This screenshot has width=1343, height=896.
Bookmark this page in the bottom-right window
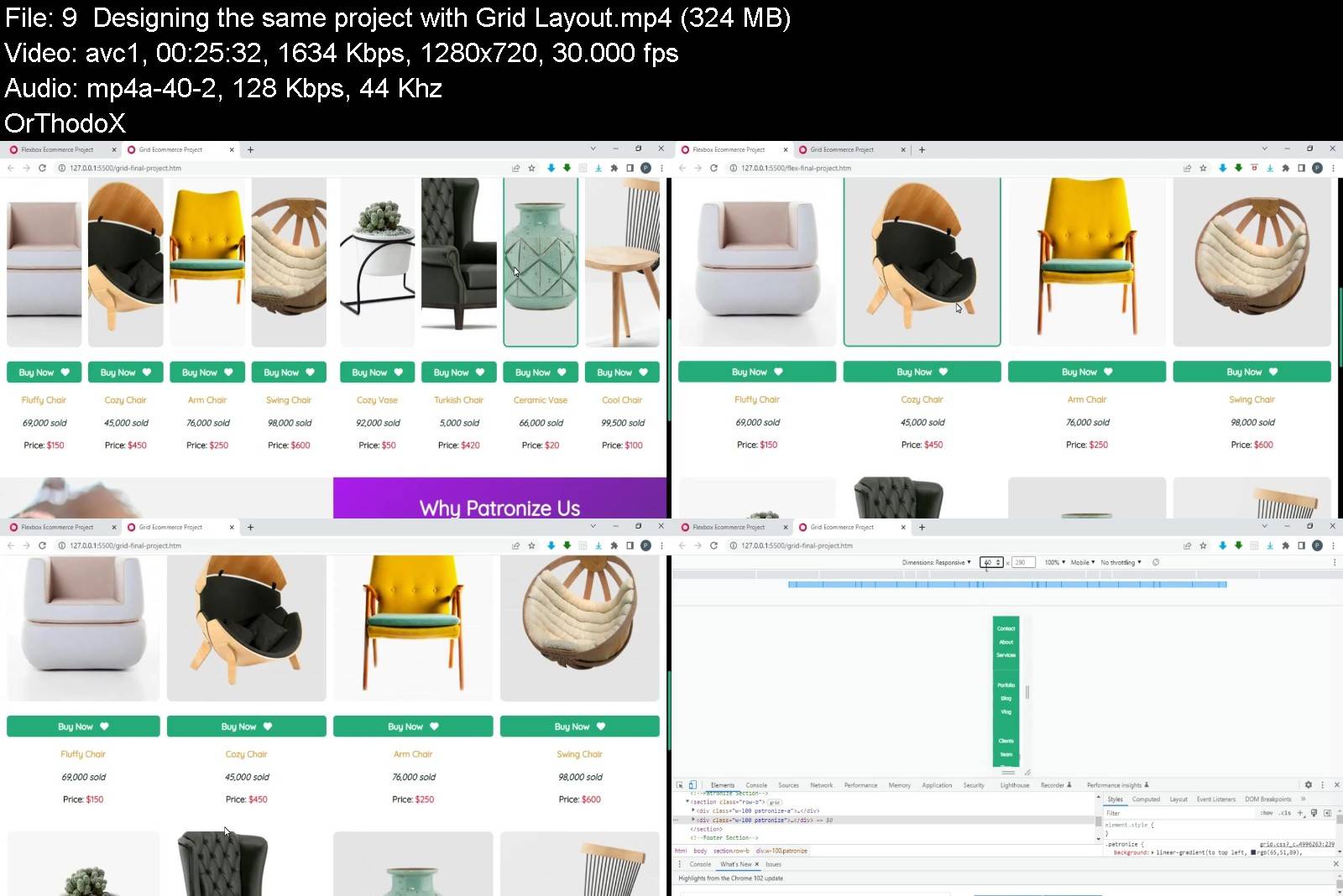pos(1203,545)
